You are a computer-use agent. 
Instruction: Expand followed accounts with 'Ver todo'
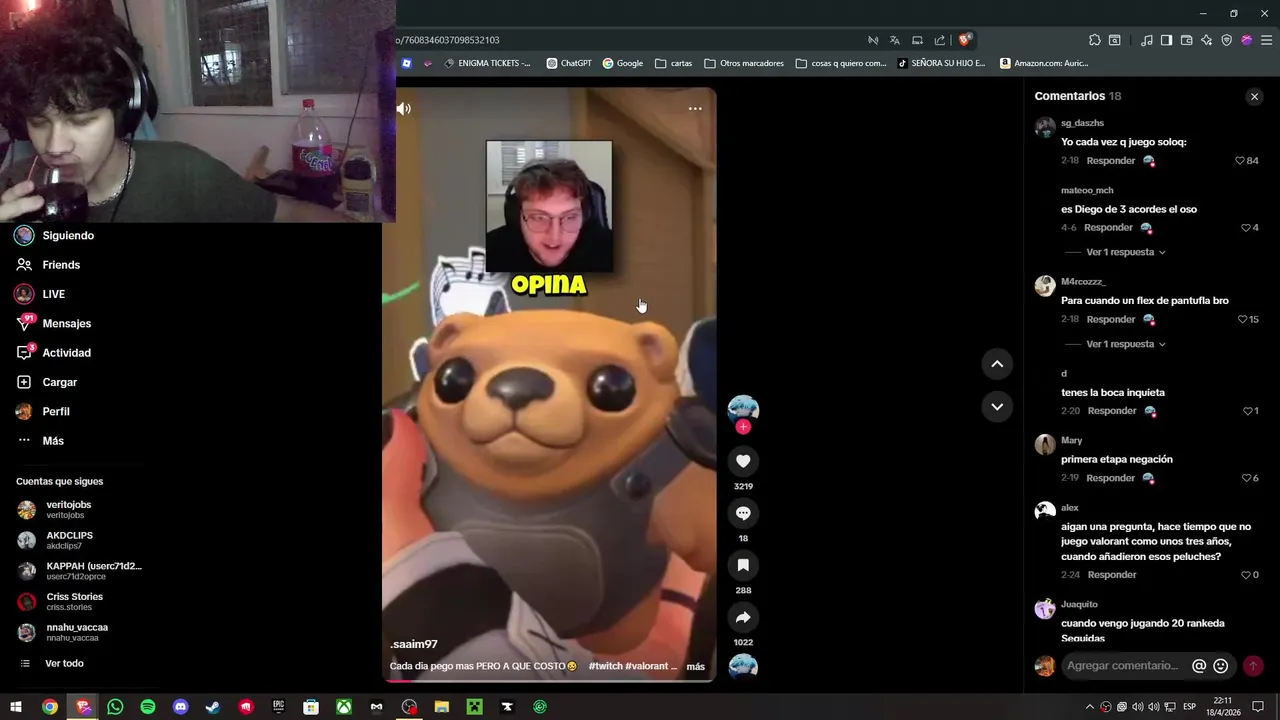tap(64, 664)
